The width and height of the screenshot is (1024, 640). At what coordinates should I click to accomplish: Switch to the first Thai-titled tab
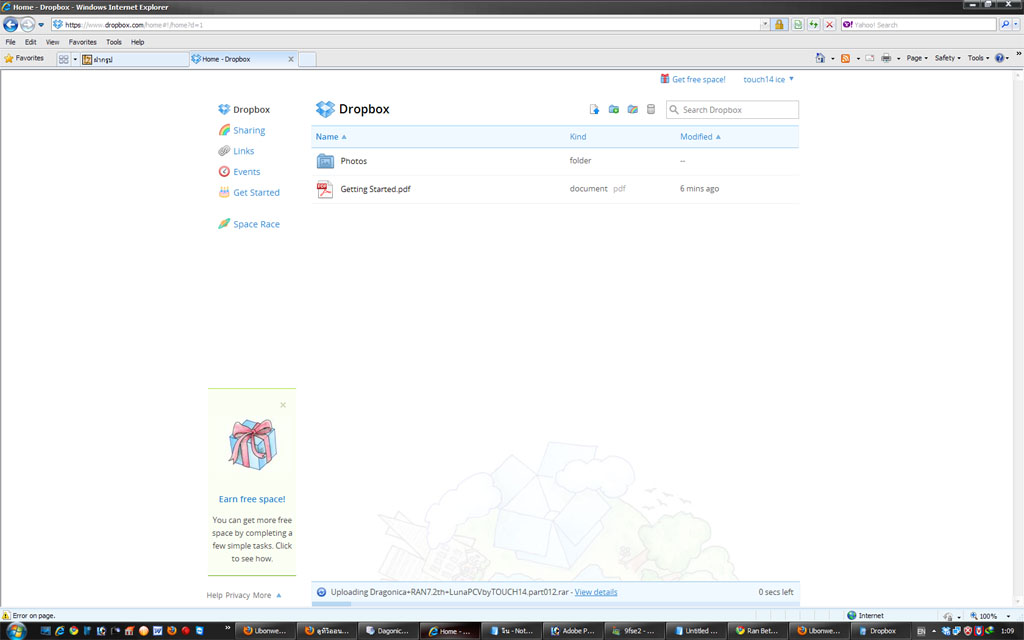tap(134, 59)
